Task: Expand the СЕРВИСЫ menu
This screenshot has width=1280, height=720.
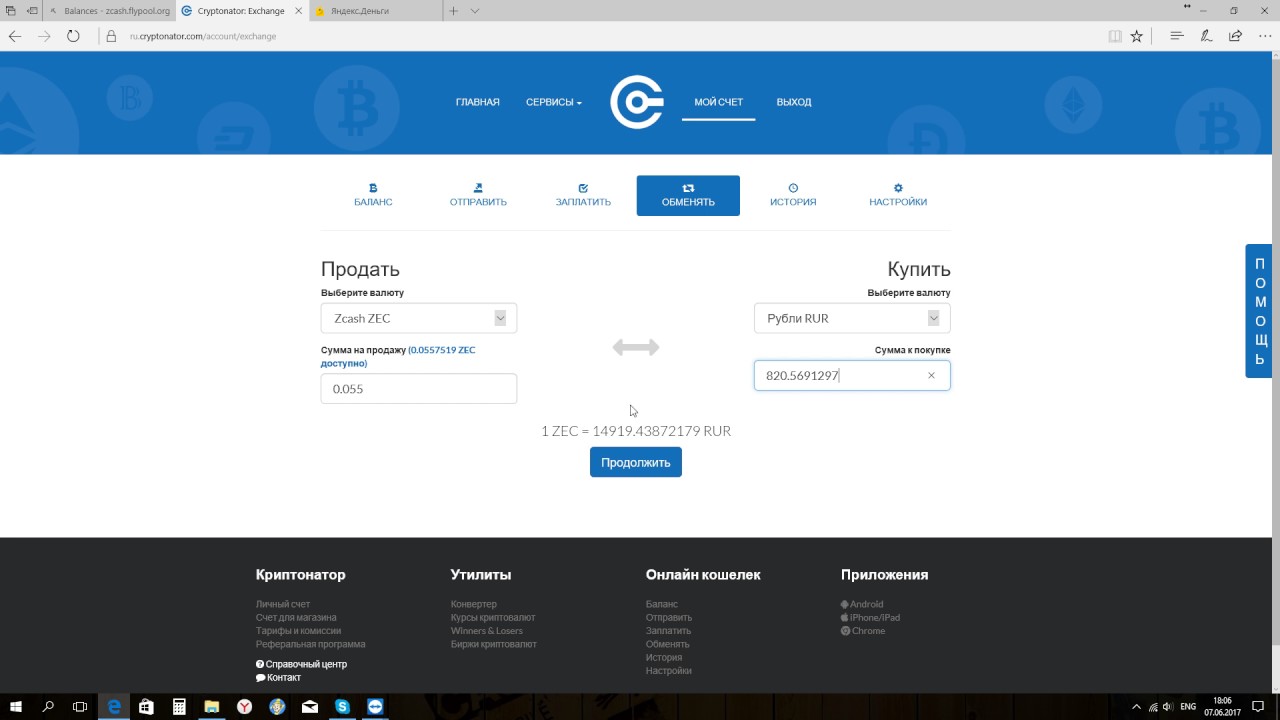Action: pos(553,102)
